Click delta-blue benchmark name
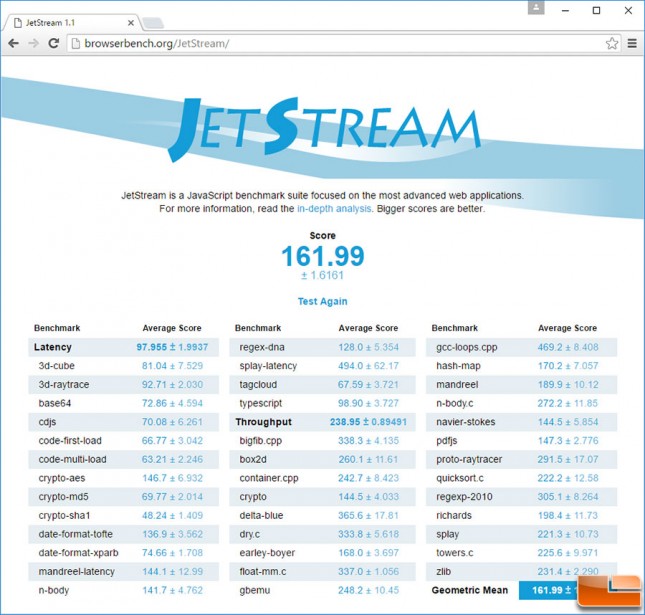 click(261, 515)
